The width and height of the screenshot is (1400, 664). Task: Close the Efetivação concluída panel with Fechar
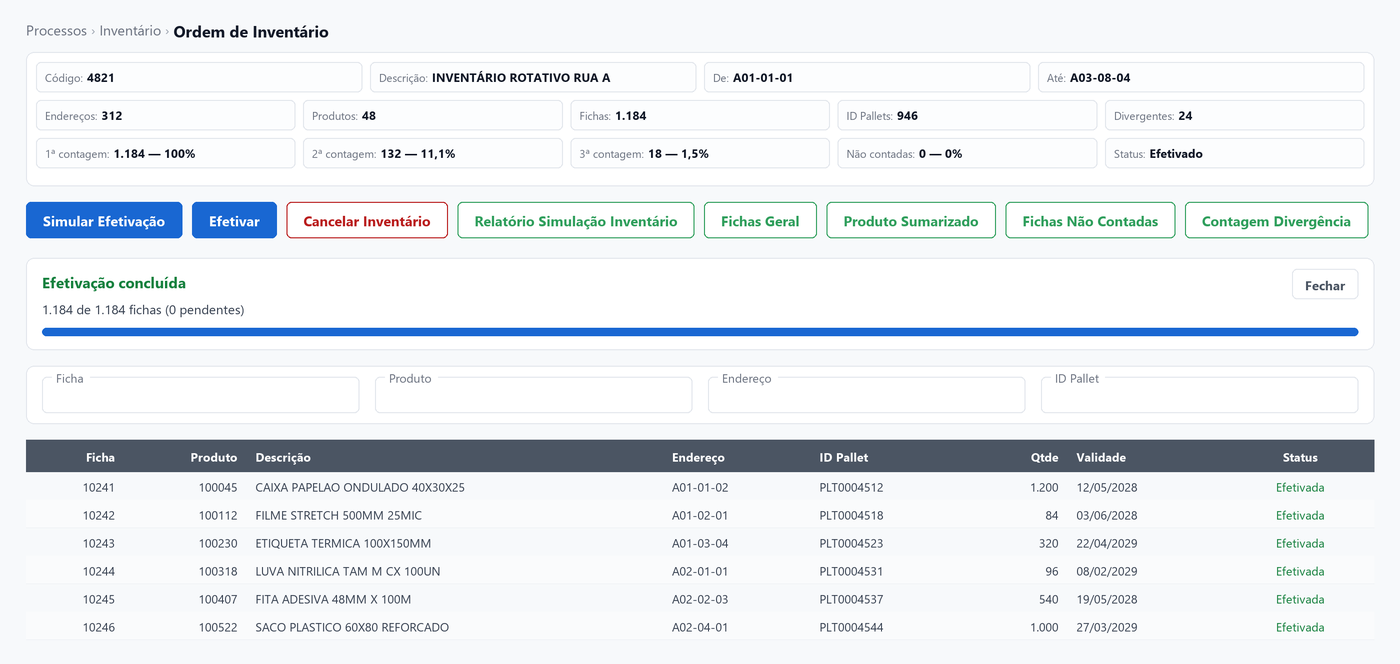tap(1325, 285)
